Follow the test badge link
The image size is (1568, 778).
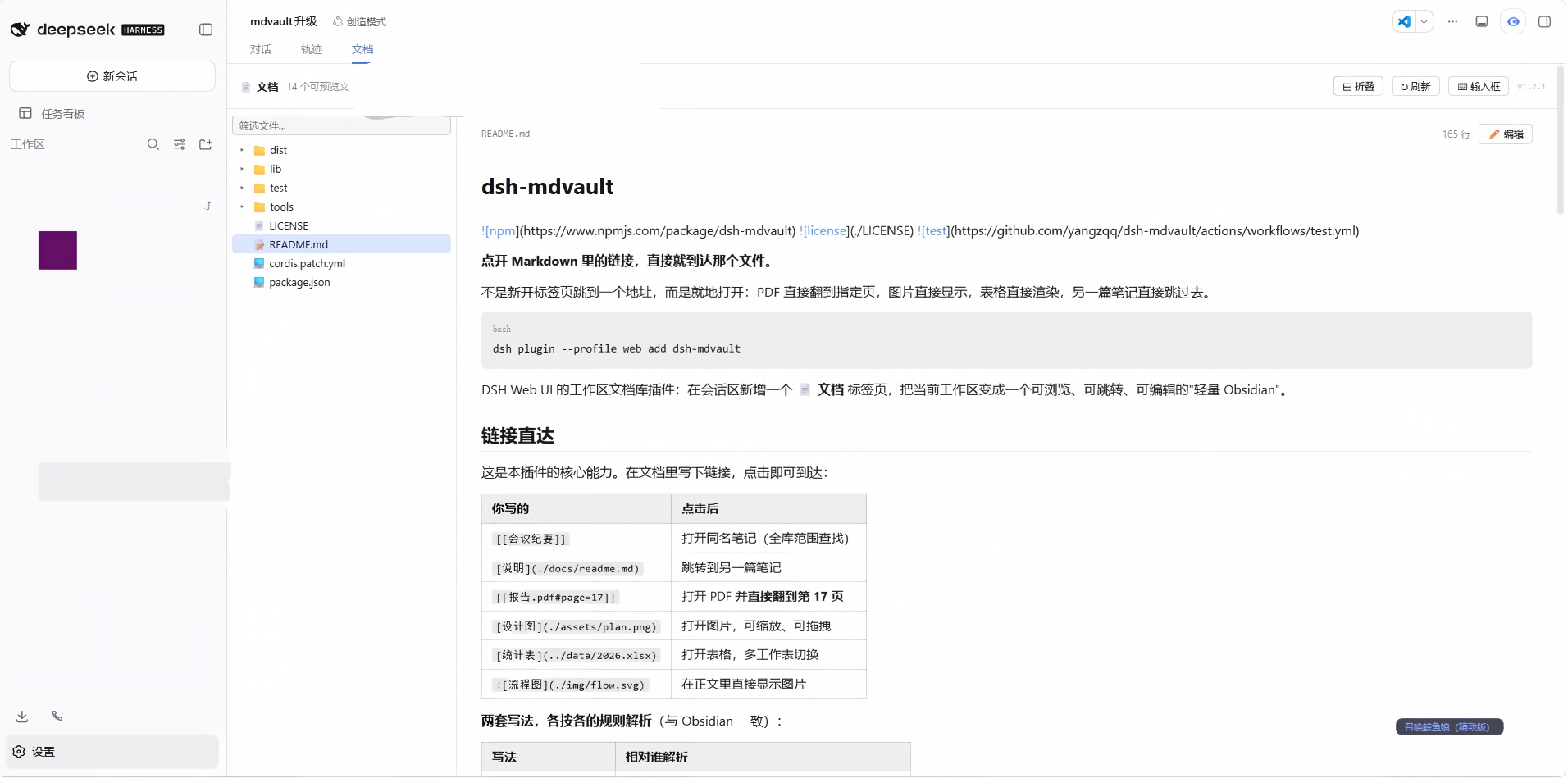tap(935, 231)
